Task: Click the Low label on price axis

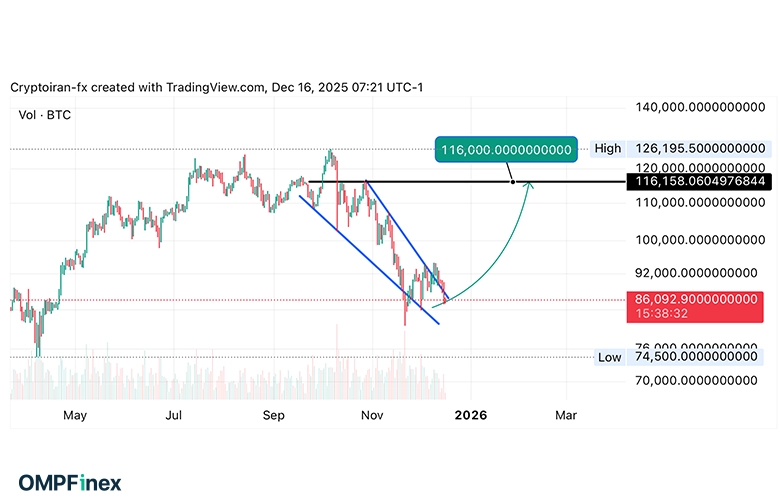Action: coord(609,357)
